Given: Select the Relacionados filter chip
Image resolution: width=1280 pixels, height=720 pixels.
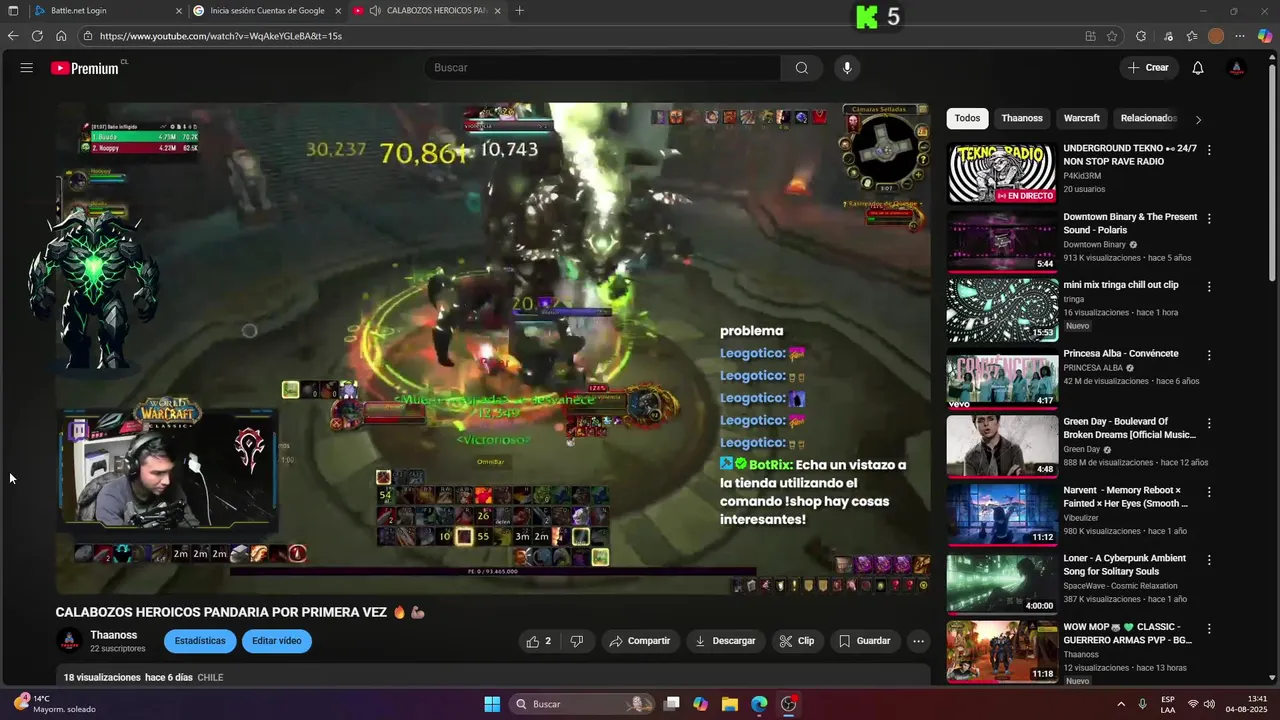Looking at the screenshot, I should point(1148,118).
